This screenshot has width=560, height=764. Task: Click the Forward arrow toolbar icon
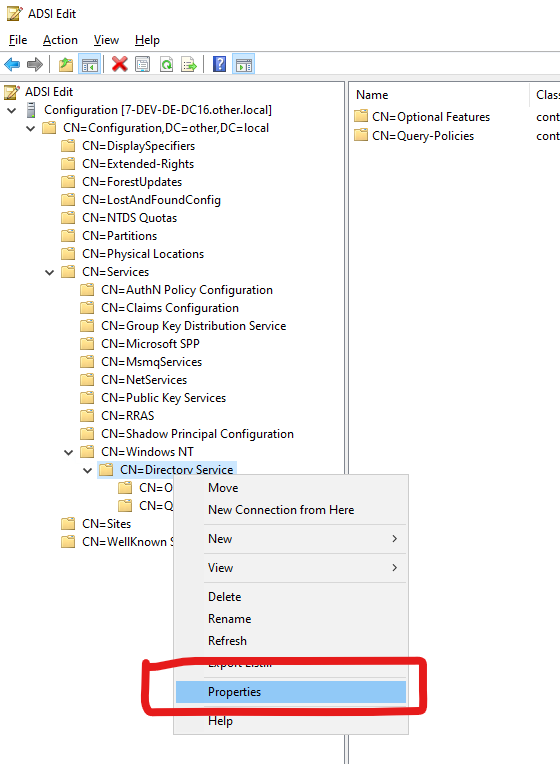(x=35, y=64)
